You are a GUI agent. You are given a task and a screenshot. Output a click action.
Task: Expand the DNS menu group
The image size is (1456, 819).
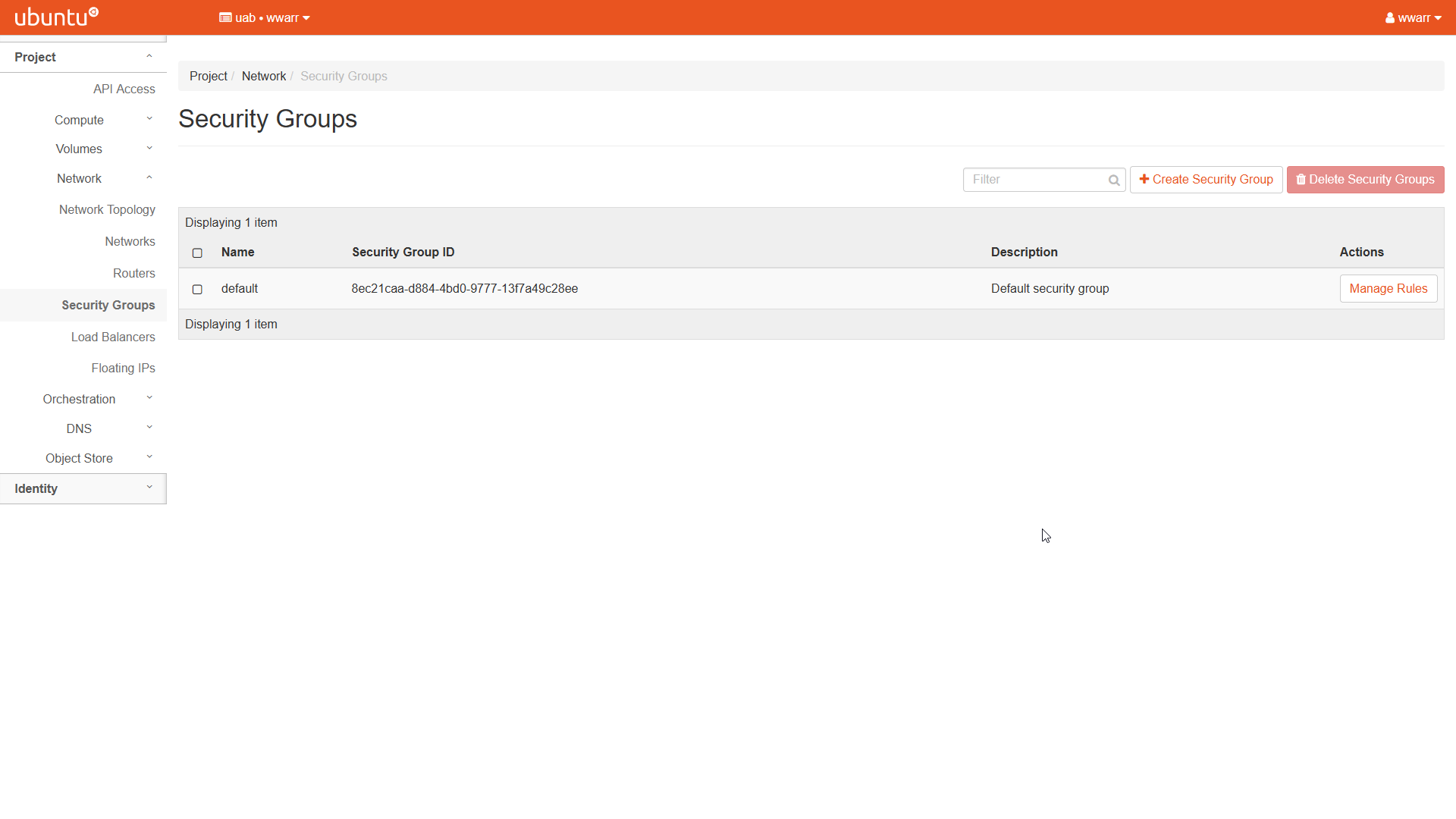pos(83,428)
